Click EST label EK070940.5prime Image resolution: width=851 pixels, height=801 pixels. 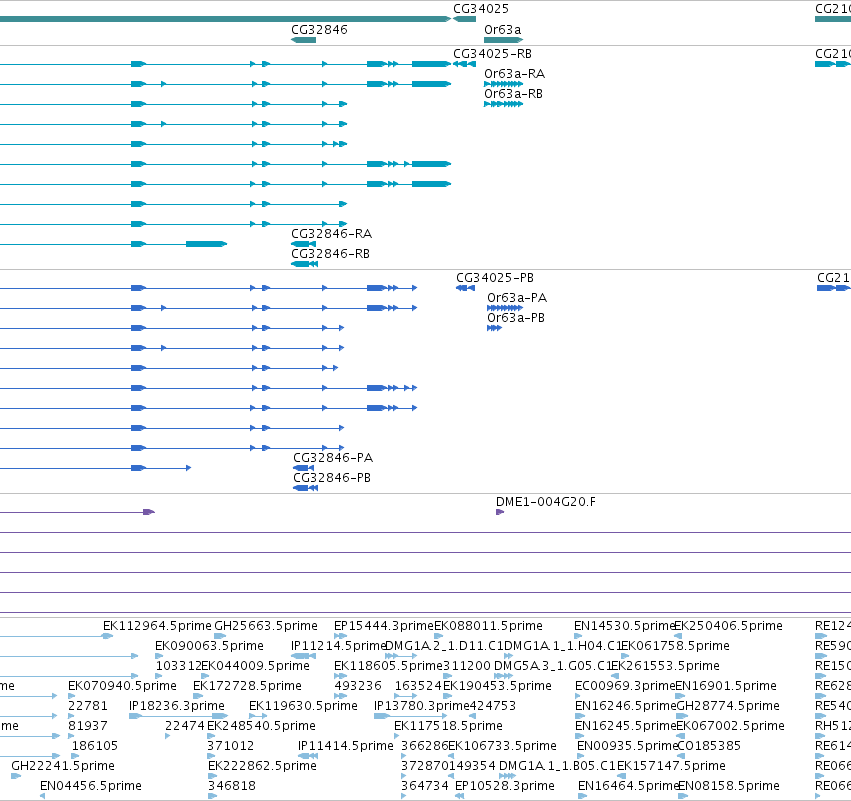click(x=122, y=686)
